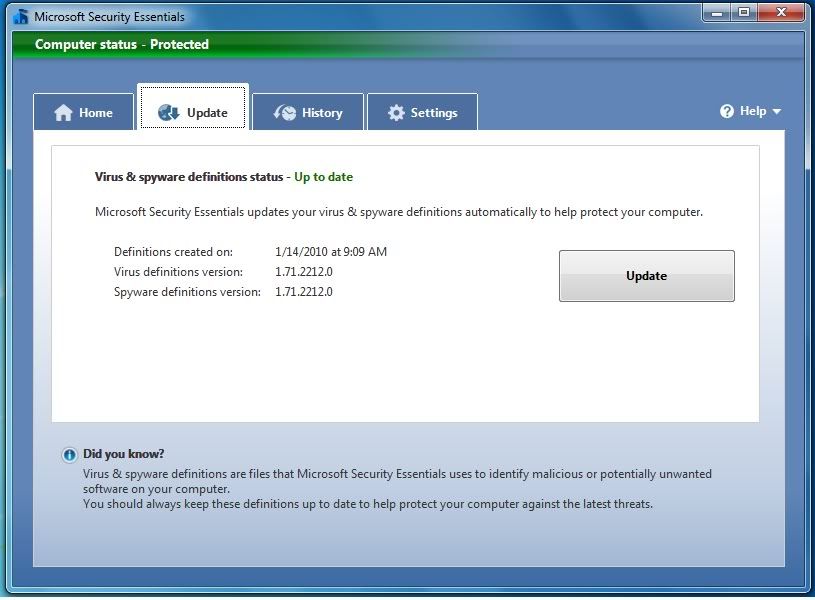Click the question mark Help icon
This screenshot has height=600, width=815.
tap(727, 111)
